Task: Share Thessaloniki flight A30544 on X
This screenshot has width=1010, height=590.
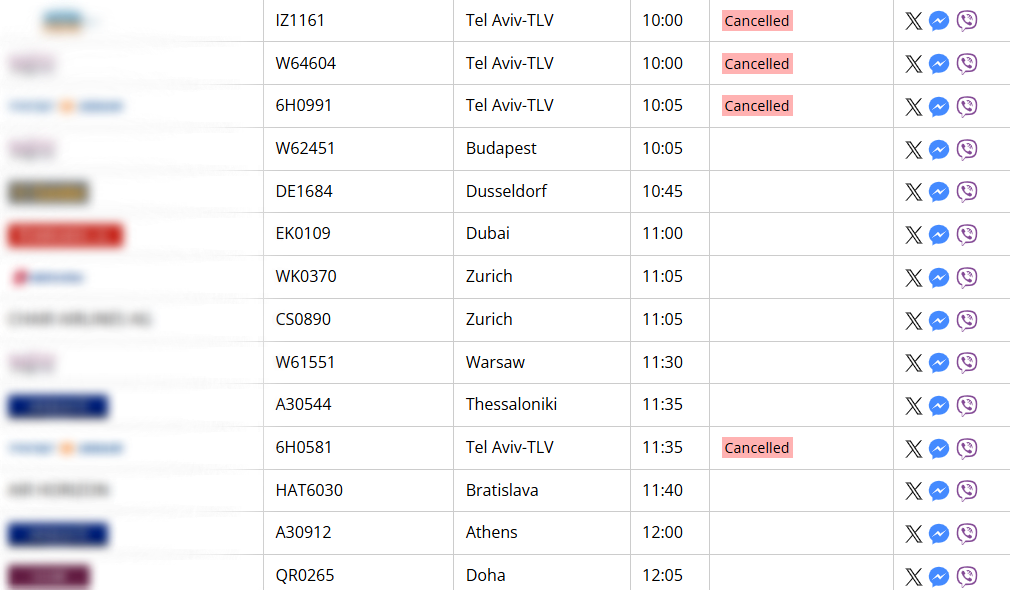Action: [913, 406]
